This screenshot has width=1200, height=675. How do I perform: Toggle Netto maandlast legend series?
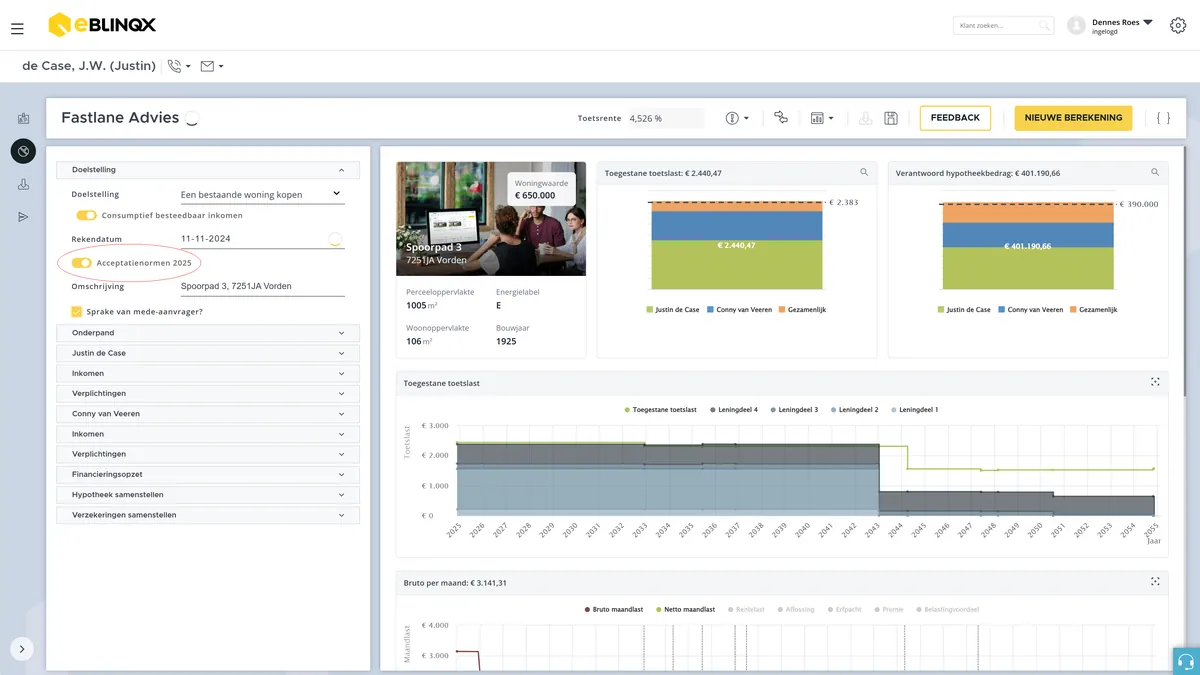coord(685,609)
